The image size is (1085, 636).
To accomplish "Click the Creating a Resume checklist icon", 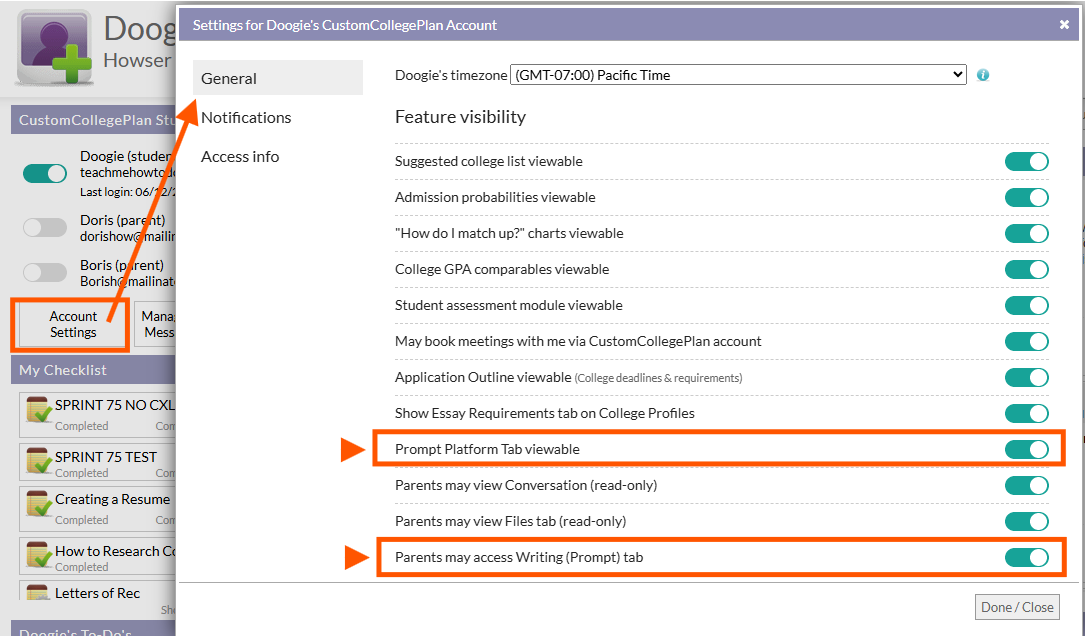I will [38, 504].
